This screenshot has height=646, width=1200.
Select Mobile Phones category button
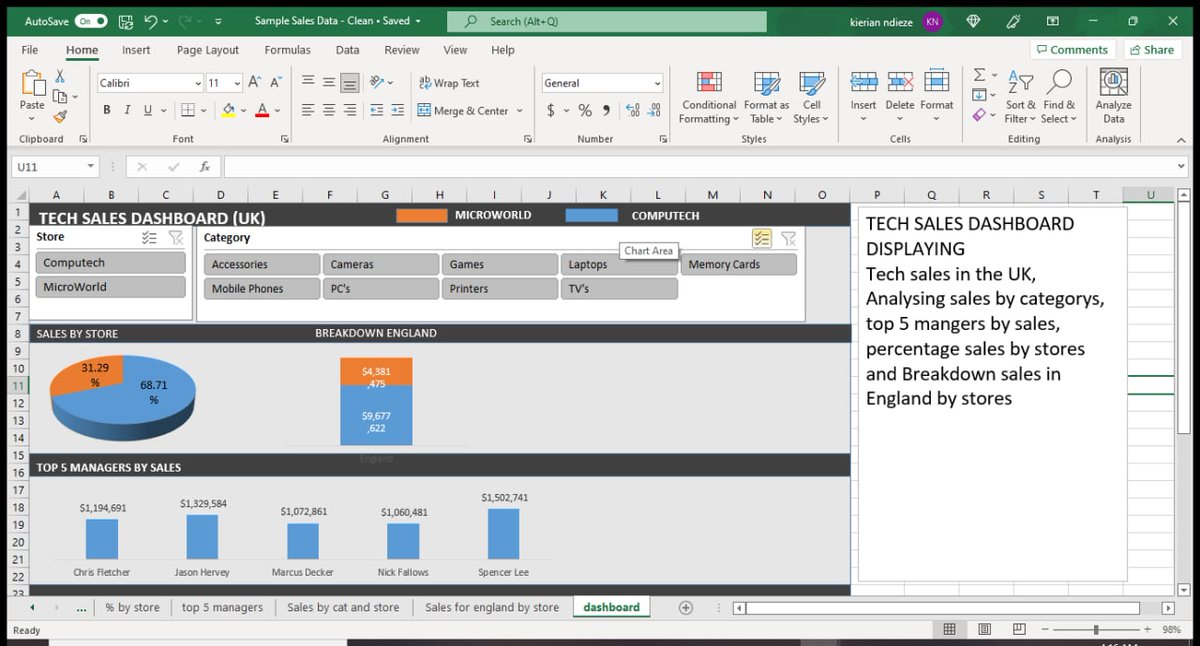pos(262,288)
